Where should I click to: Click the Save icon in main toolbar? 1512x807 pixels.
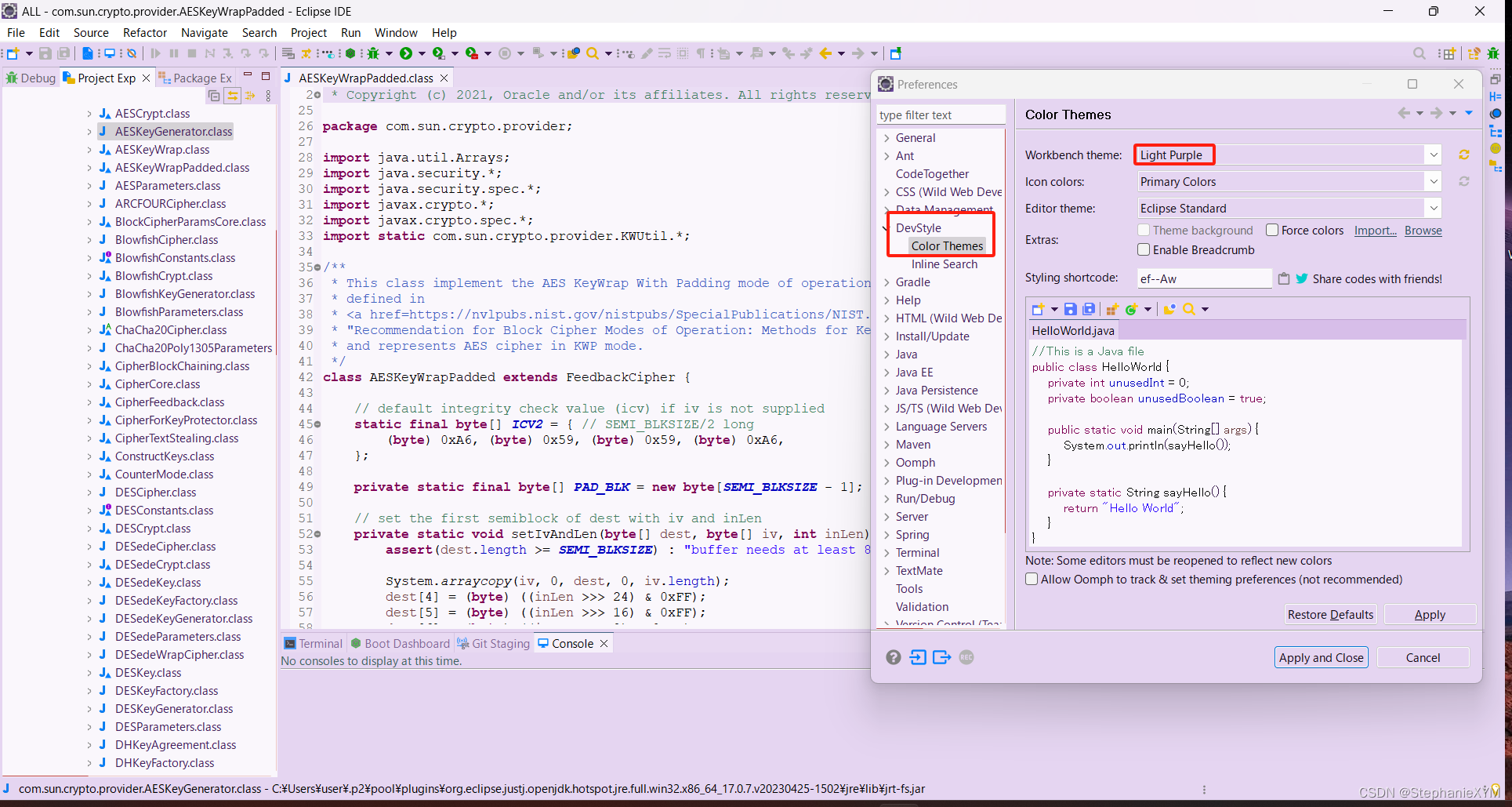coord(45,53)
